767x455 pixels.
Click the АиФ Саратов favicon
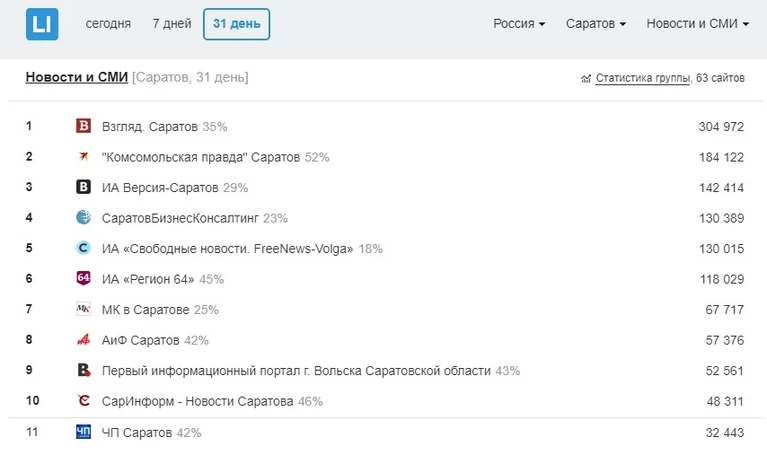tap(84, 340)
